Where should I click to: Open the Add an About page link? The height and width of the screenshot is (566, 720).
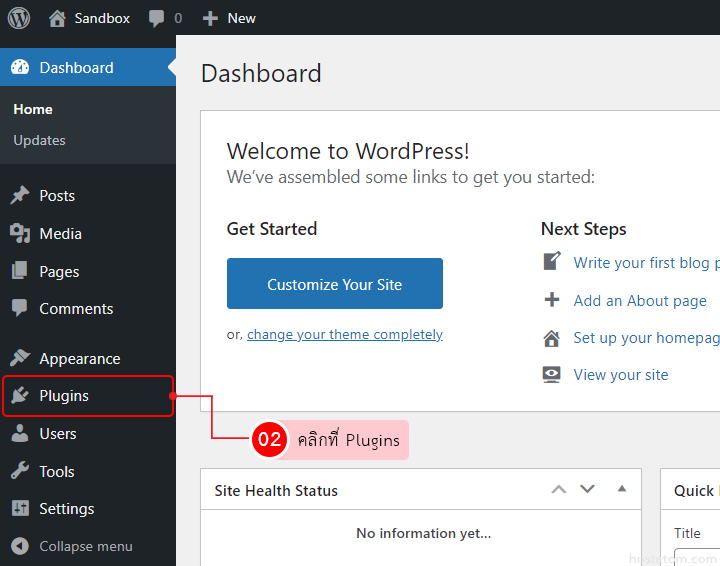(640, 300)
